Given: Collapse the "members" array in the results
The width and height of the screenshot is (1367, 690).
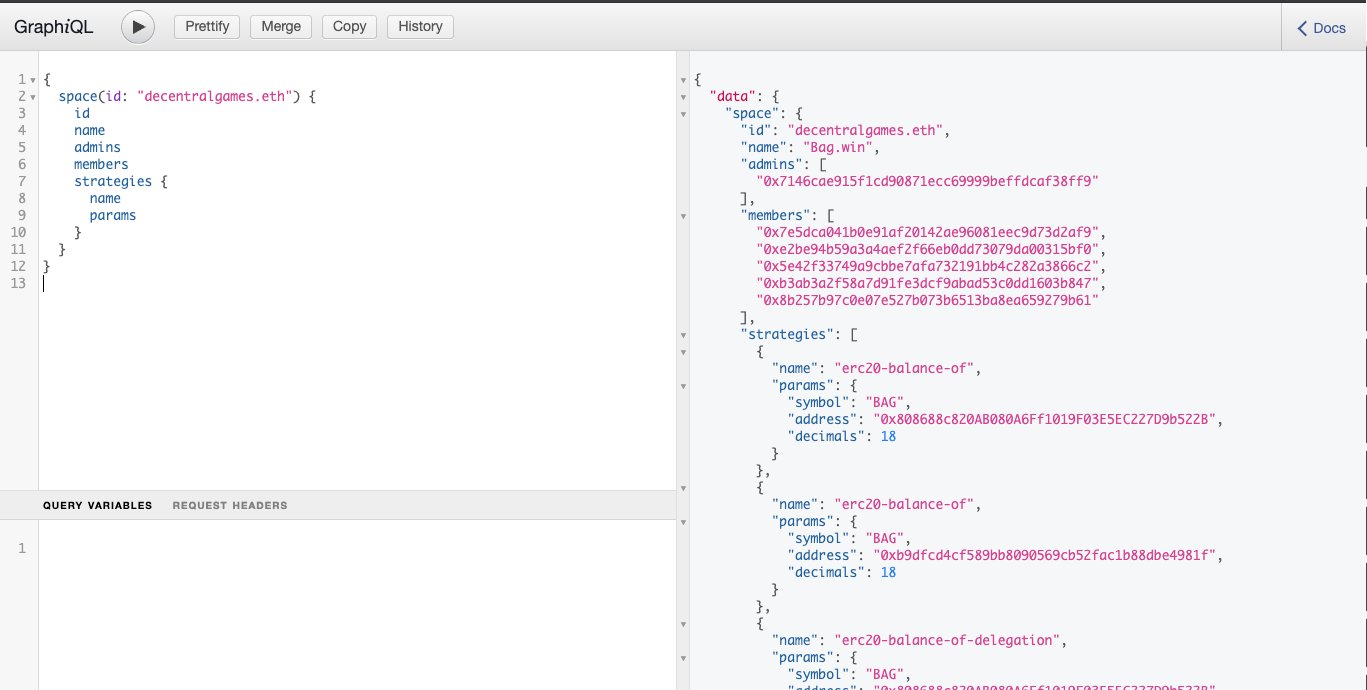Looking at the screenshot, I should pyautogui.click(x=683, y=216).
